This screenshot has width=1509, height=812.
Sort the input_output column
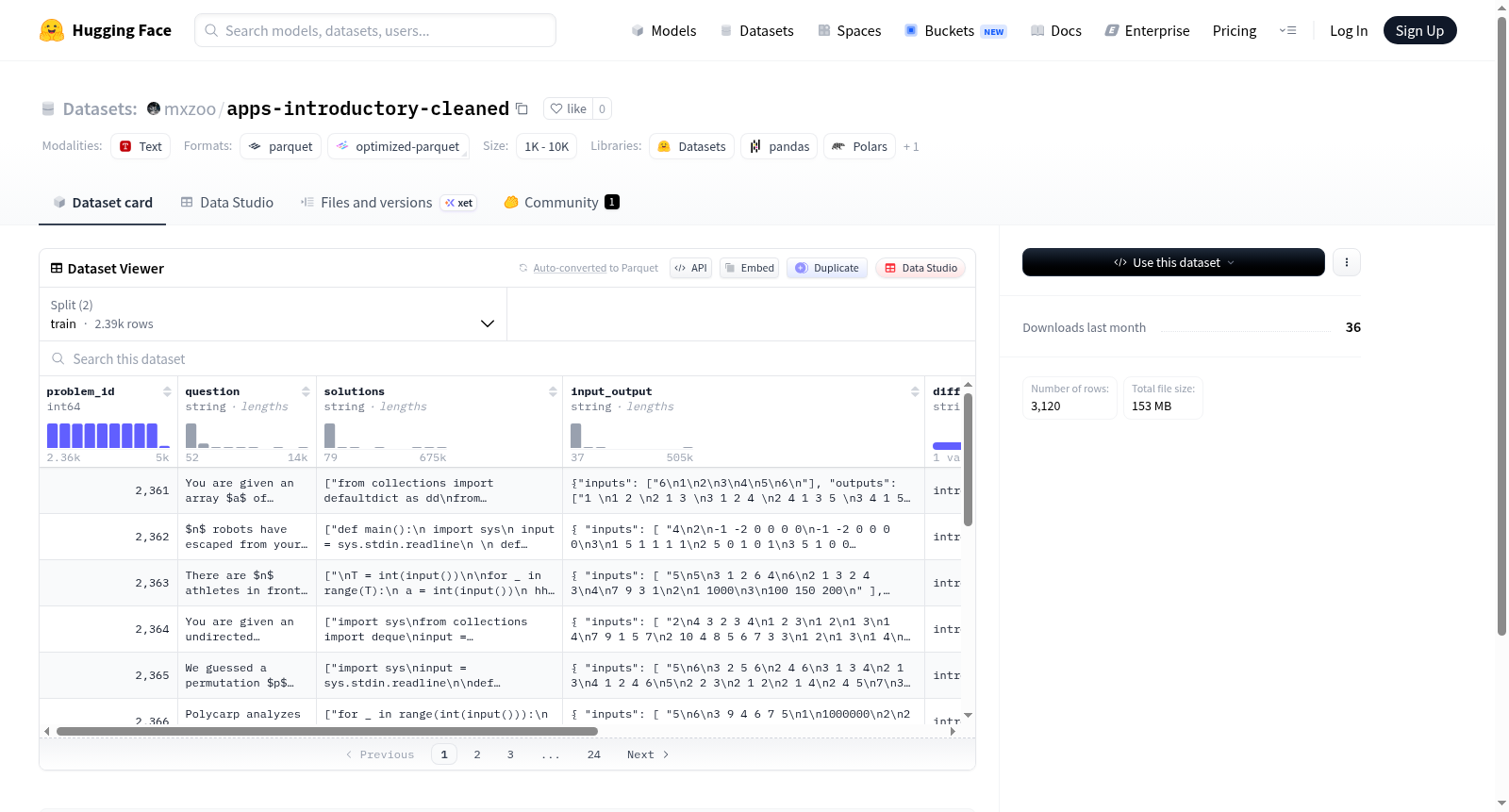click(x=915, y=391)
